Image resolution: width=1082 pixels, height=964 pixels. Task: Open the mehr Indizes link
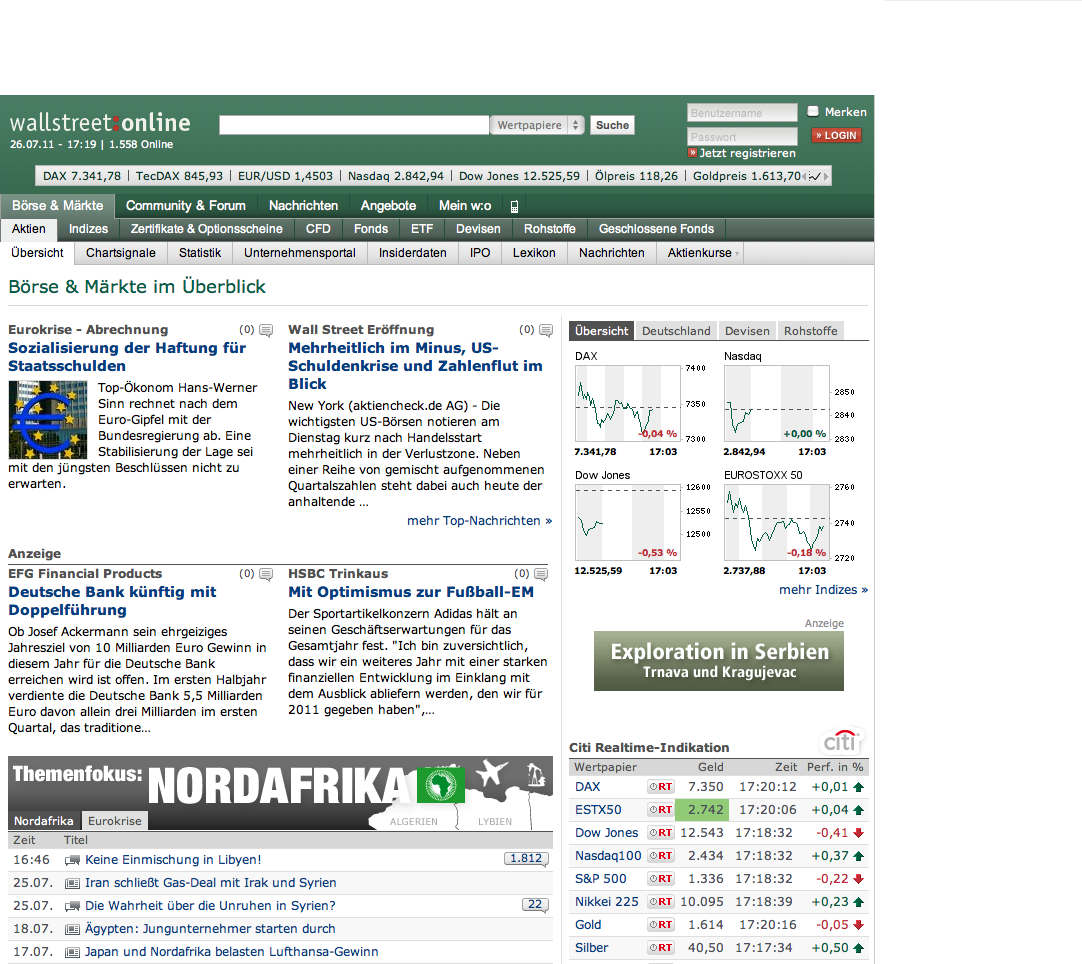click(x=824, y=590)
